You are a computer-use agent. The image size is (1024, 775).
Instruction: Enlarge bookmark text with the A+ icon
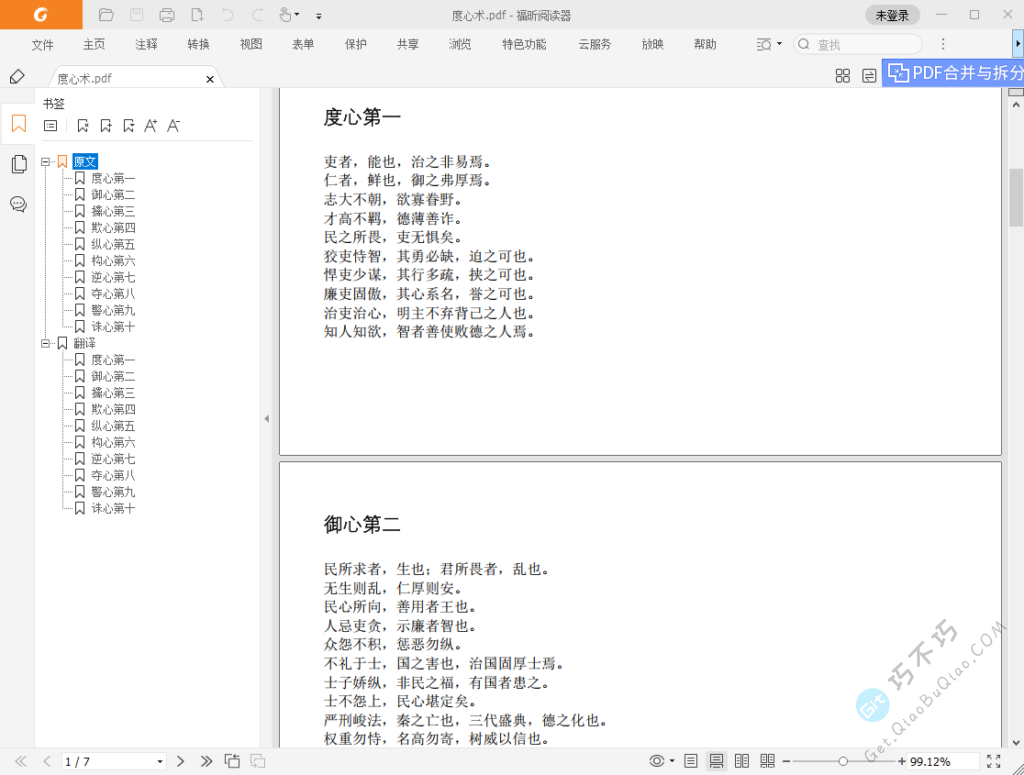[151, 125]
